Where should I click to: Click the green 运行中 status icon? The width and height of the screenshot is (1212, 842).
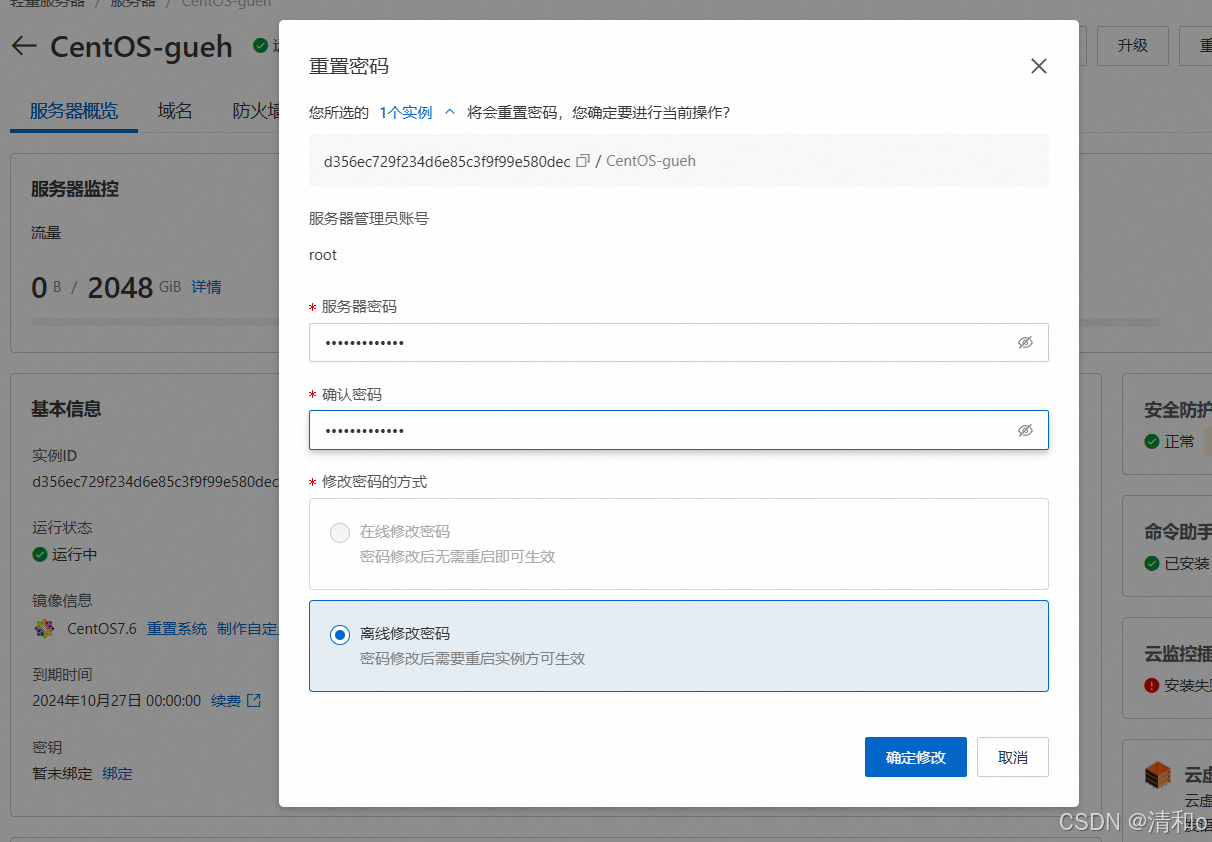coord(40,554)
